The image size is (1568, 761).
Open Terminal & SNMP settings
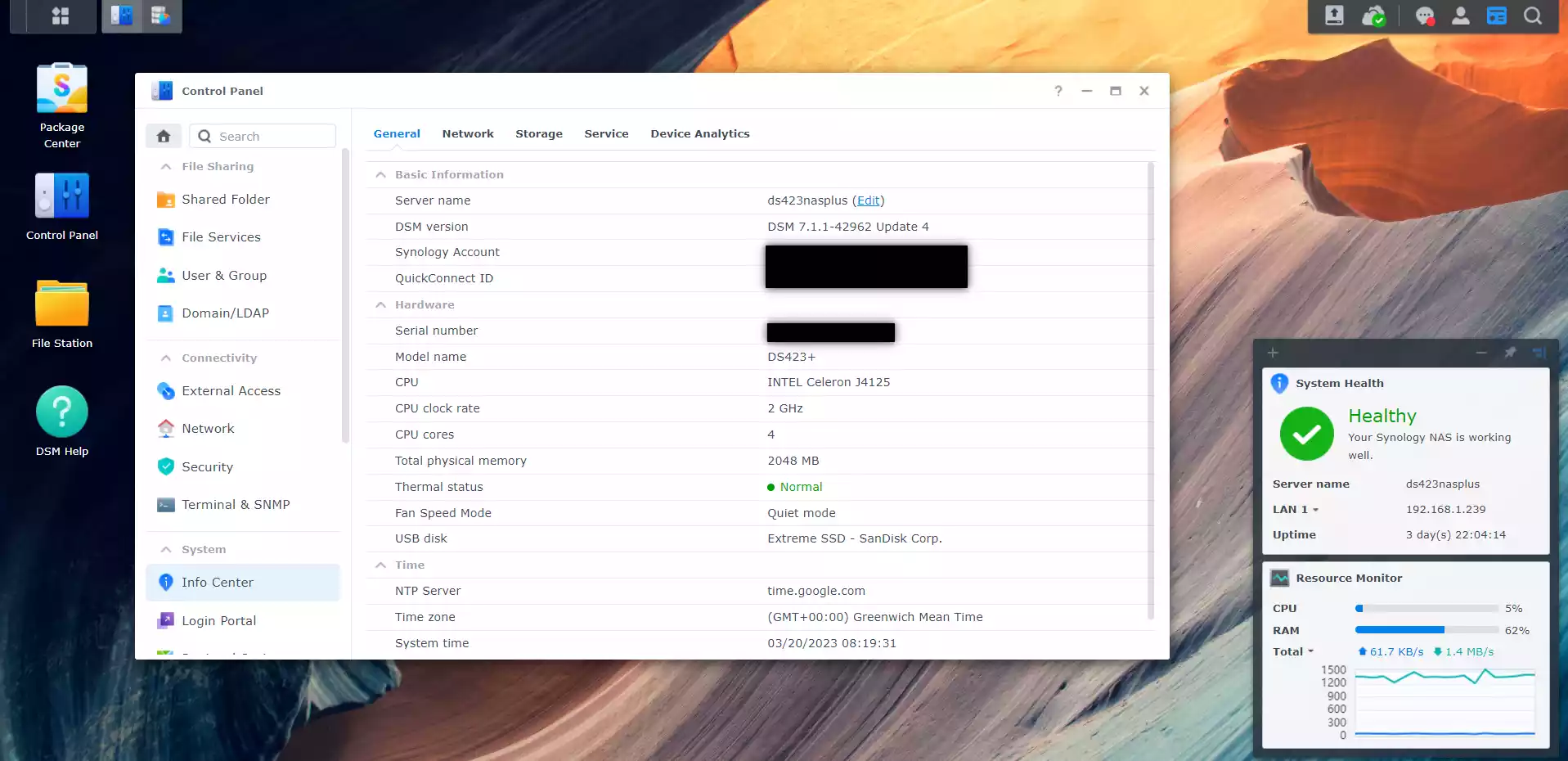click(x=243, y=505)
